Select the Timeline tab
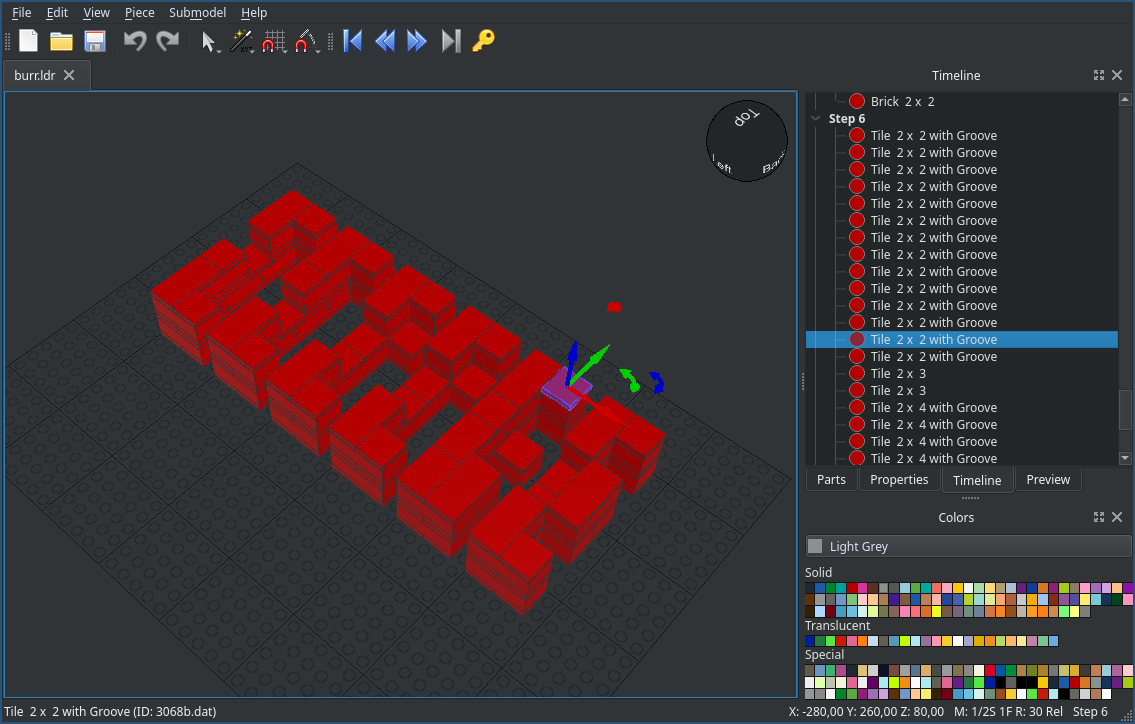The image size is (1135, 724). 977,480
